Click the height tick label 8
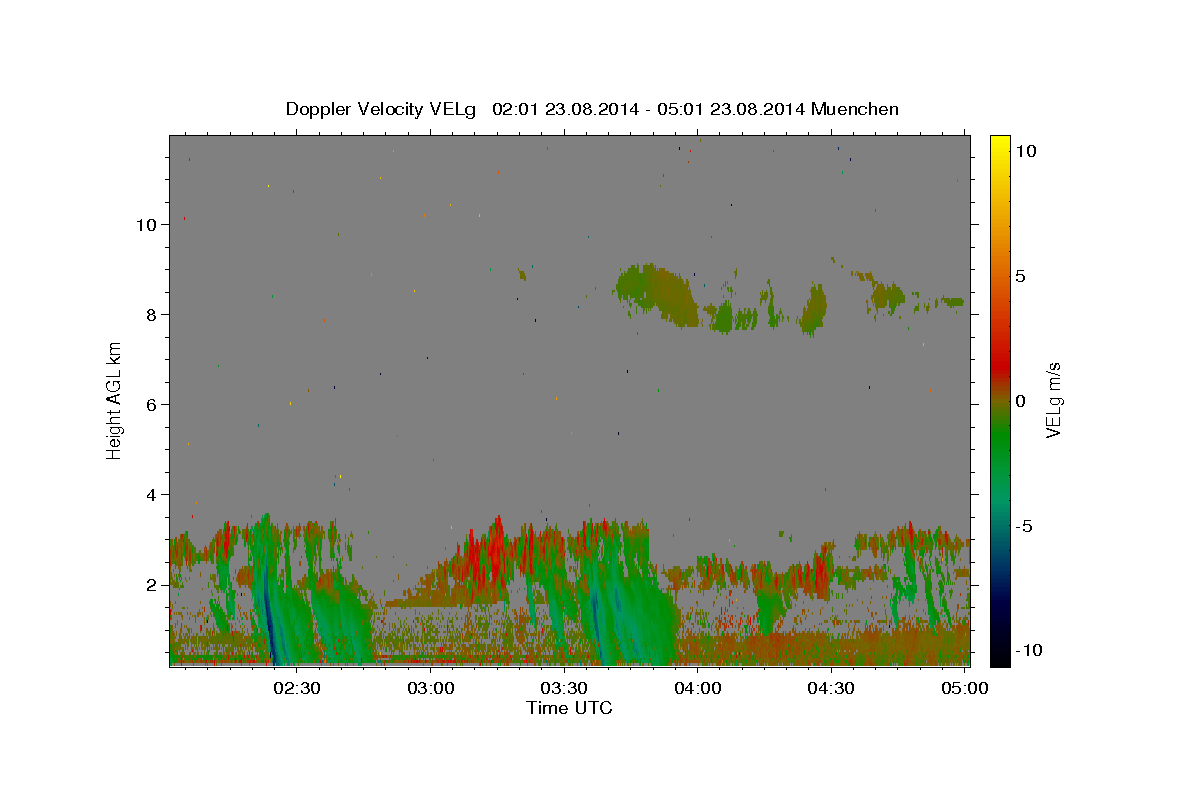This screenshot has width=1200, height=800. 152,314
